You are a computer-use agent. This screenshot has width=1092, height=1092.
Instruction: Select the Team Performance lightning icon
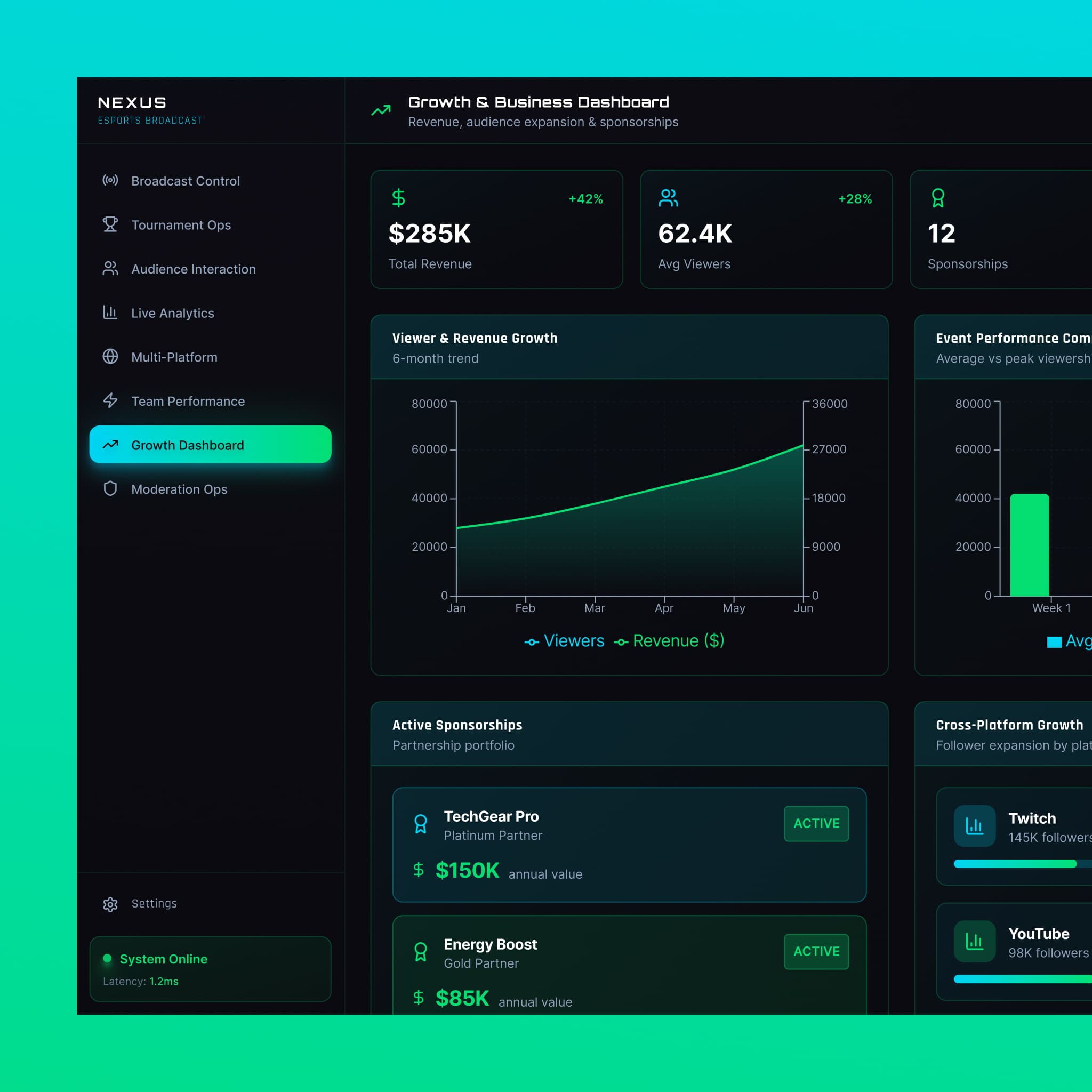[x=110, y=401]
